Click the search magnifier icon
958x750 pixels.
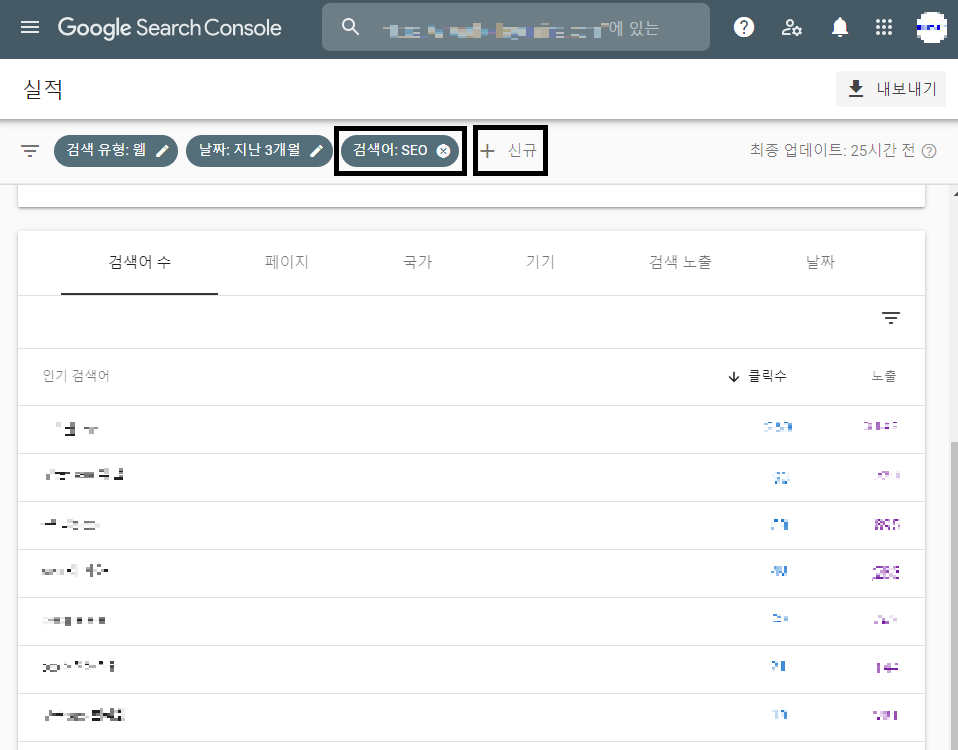(350, 26)
